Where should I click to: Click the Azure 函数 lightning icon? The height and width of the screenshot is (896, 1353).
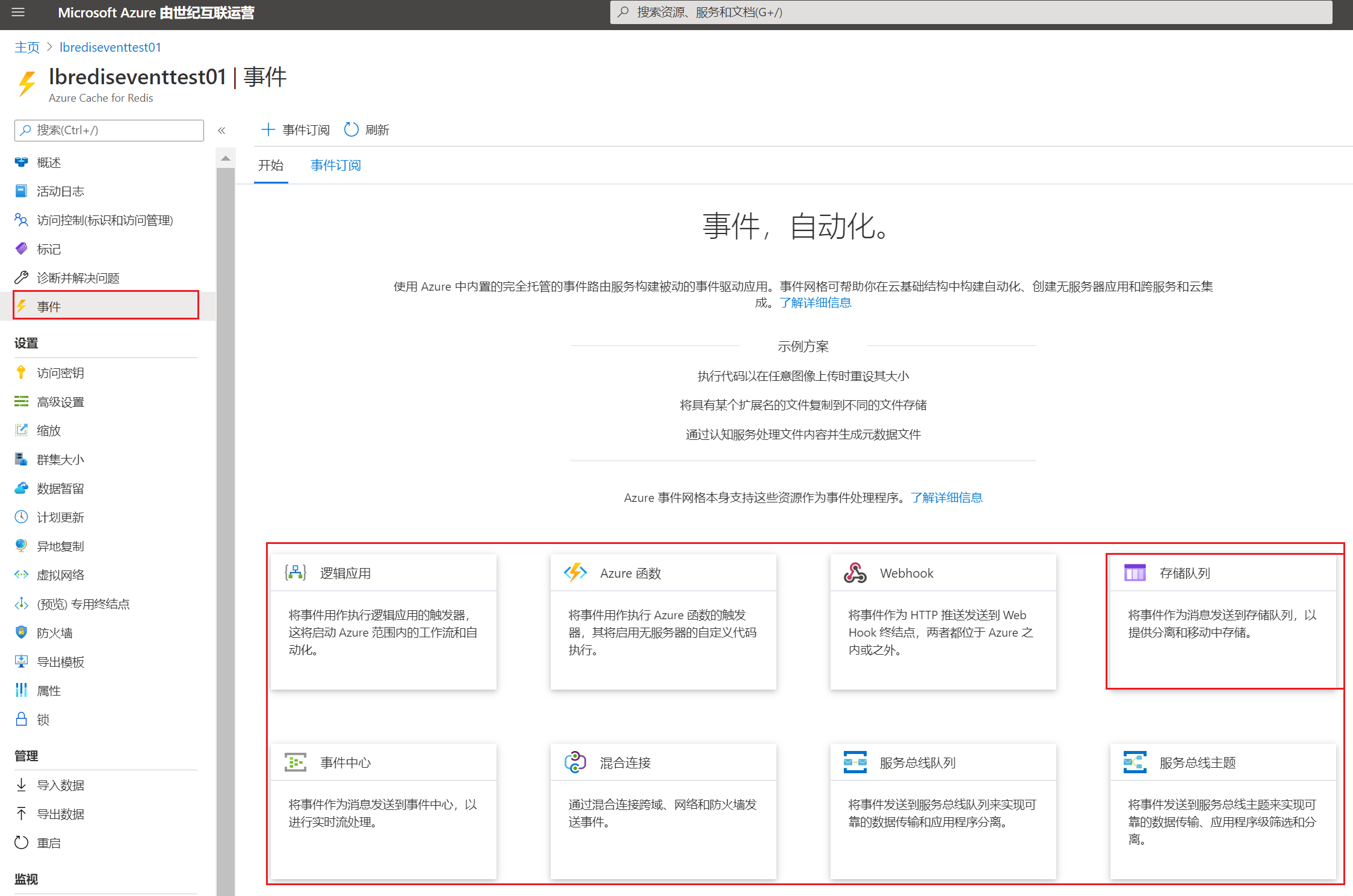pyautogui.click(x=575, y=573)
